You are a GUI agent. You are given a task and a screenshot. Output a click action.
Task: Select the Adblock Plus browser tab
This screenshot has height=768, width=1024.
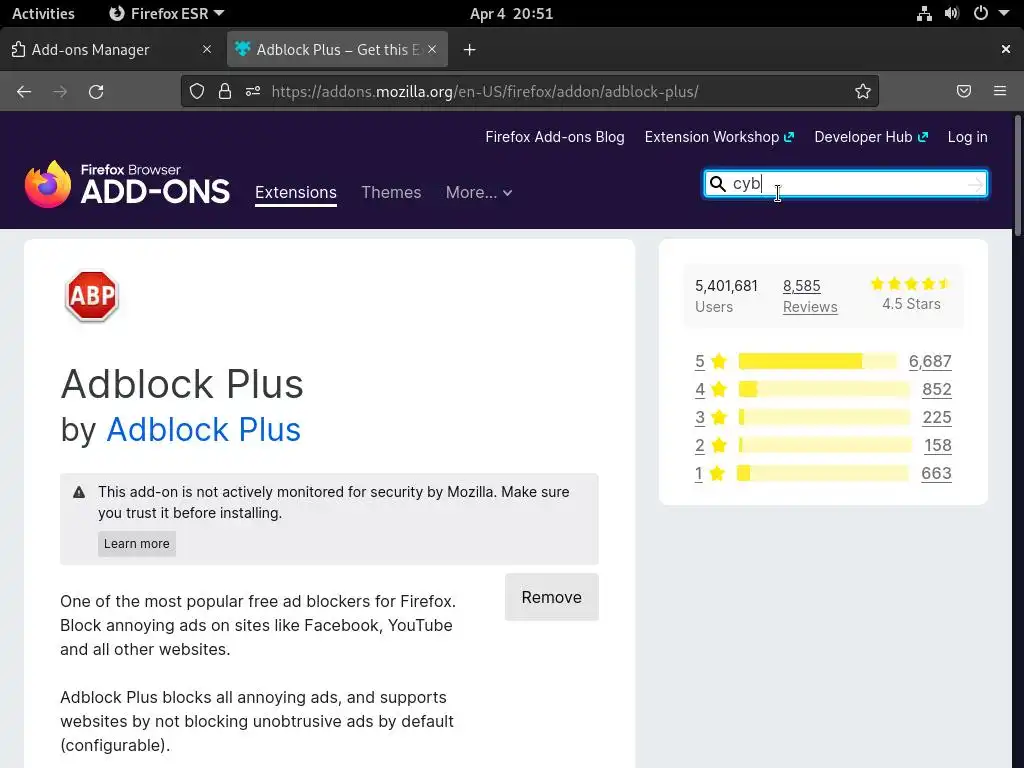point(338,50)
